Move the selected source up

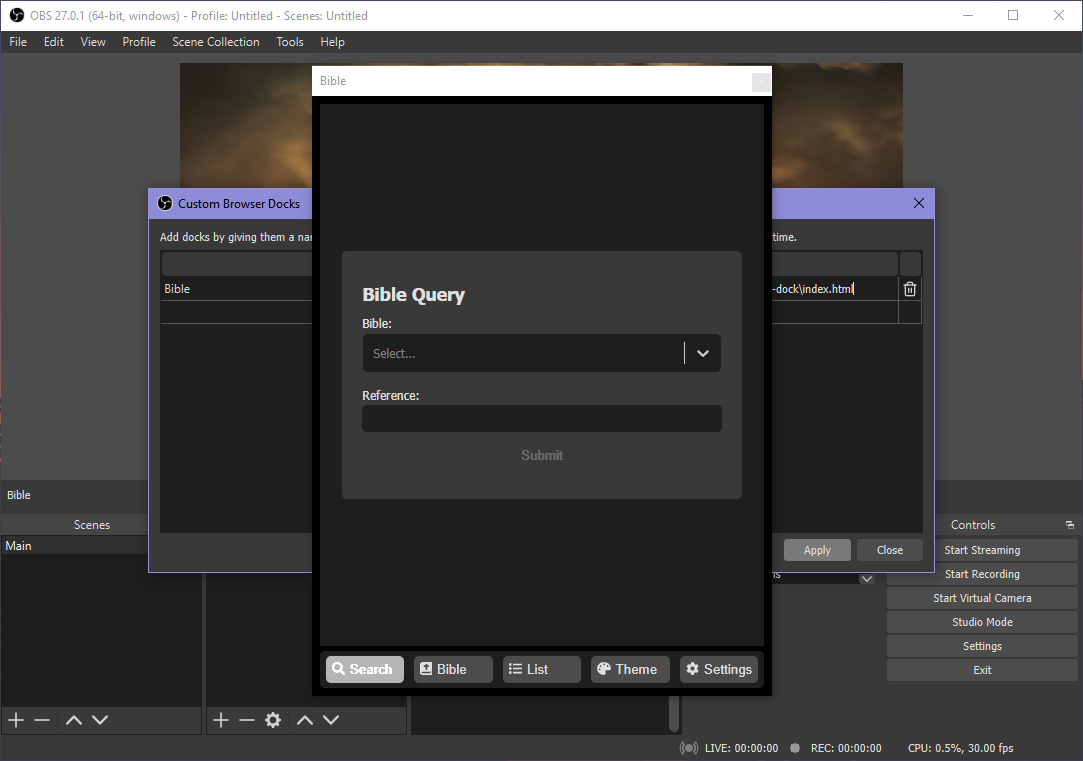304,719
